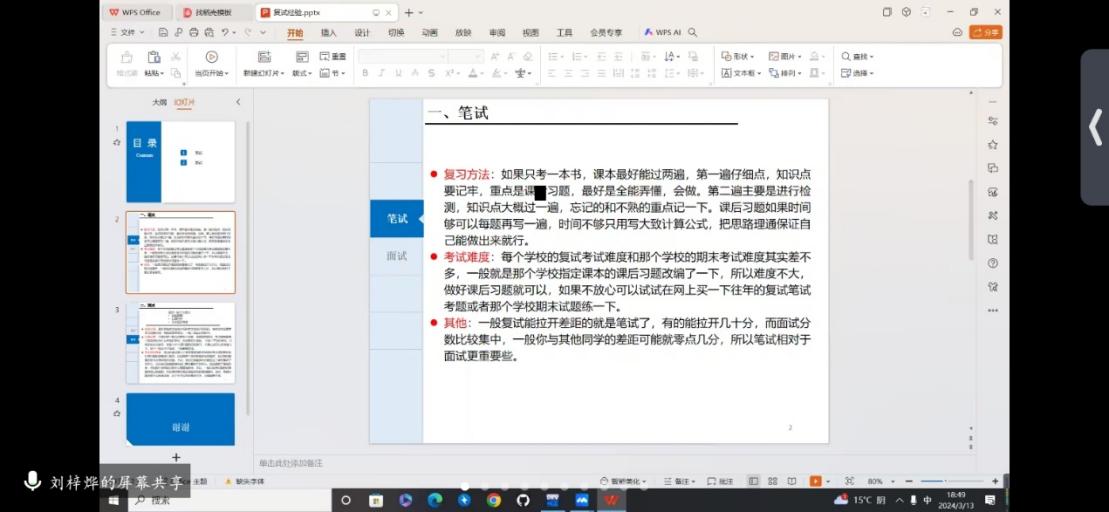Switch to normal view in status bar
The width and height of the screenshot is (1109, 512).
pos(753,481)
